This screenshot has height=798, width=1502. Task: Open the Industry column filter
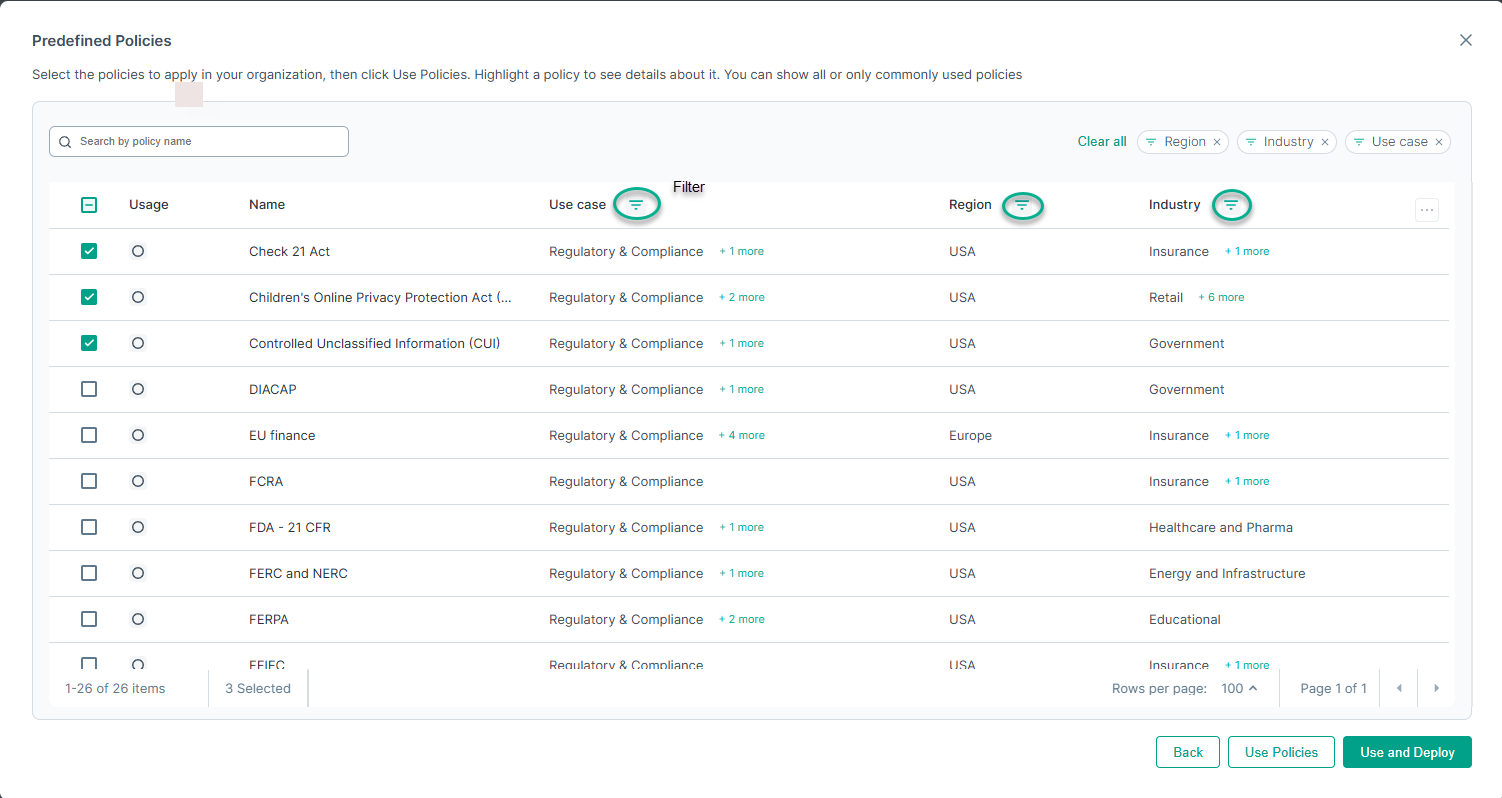pos(1231,205)
